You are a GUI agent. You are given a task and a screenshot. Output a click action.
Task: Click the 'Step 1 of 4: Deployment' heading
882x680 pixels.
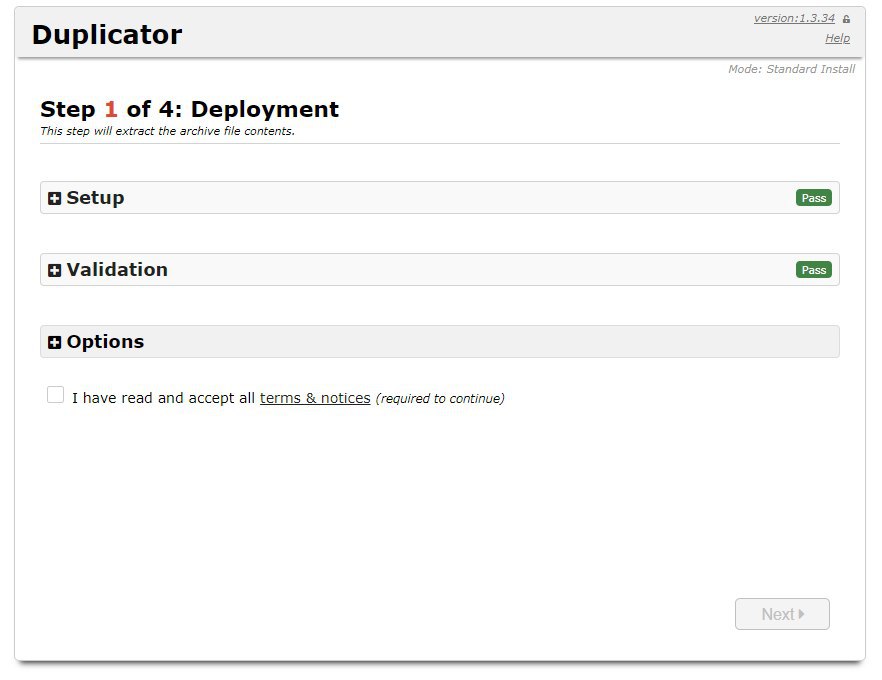click(x=190, y=109)
